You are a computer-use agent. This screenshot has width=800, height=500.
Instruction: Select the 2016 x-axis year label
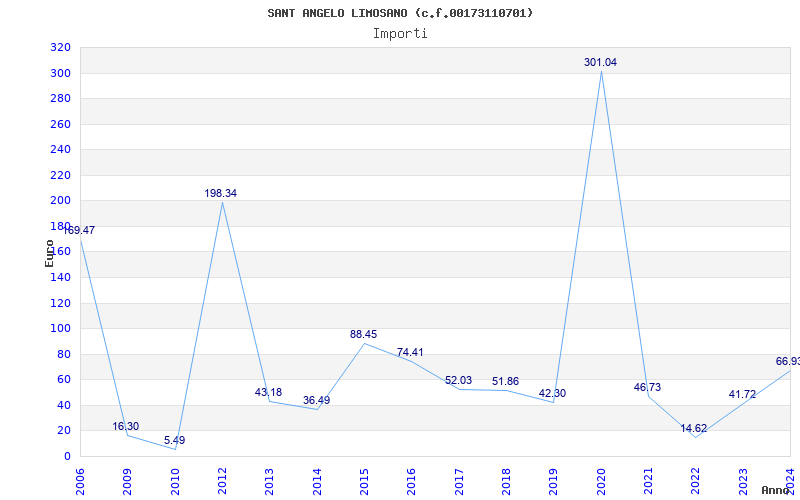[412, 482]
